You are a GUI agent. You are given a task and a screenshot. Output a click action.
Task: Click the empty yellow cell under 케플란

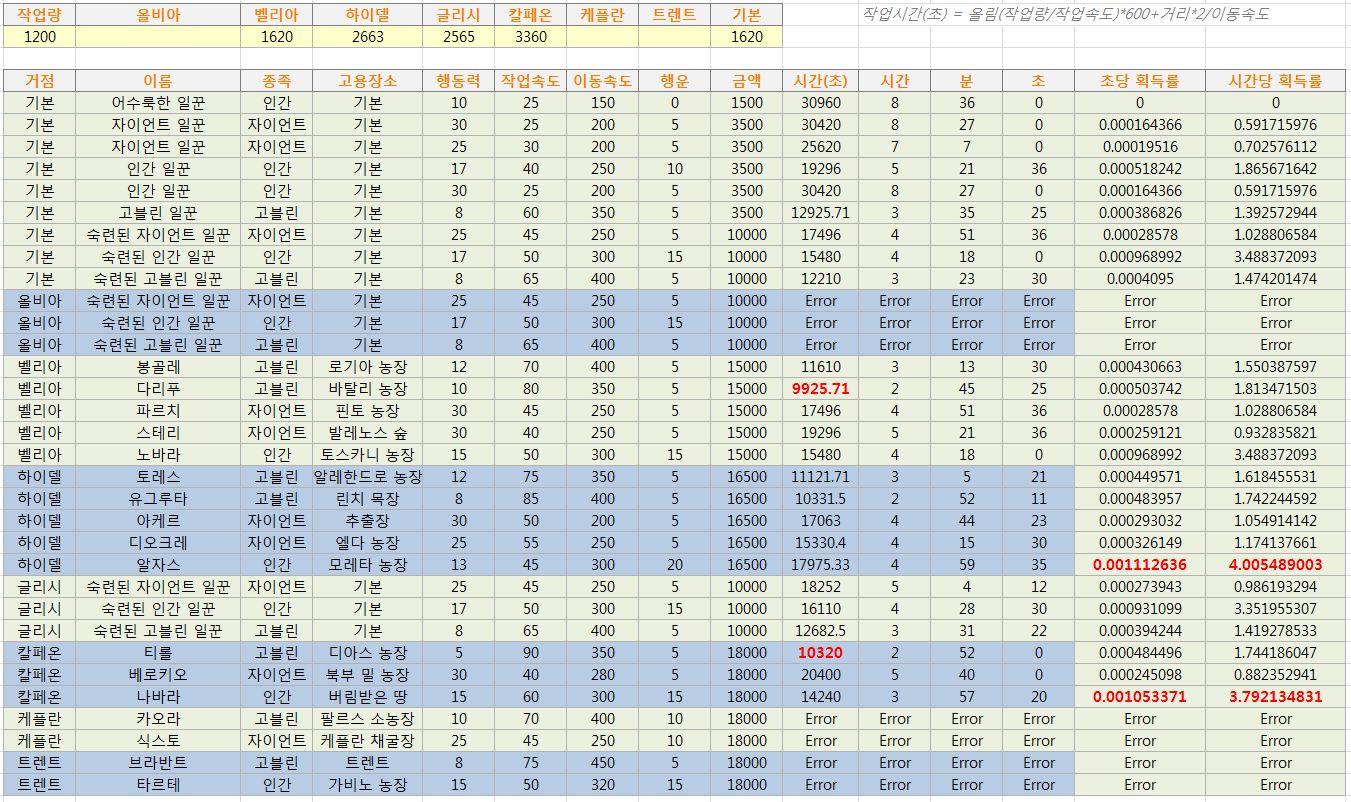[x=602, y=37]
